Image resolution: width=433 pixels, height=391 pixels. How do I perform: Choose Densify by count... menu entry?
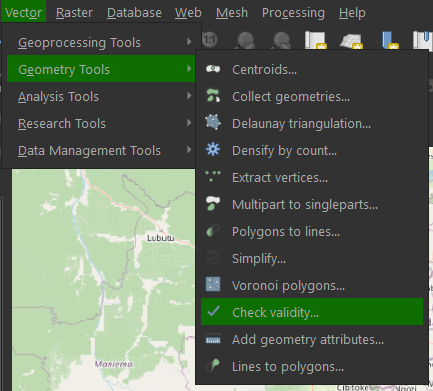(312, 151)
